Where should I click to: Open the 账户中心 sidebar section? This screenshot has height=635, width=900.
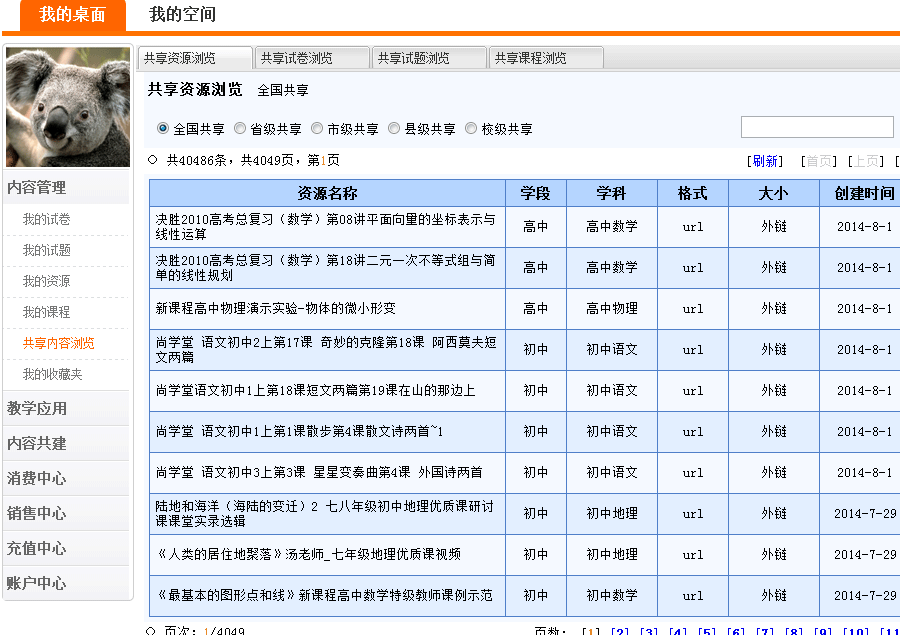pos(37,583)
